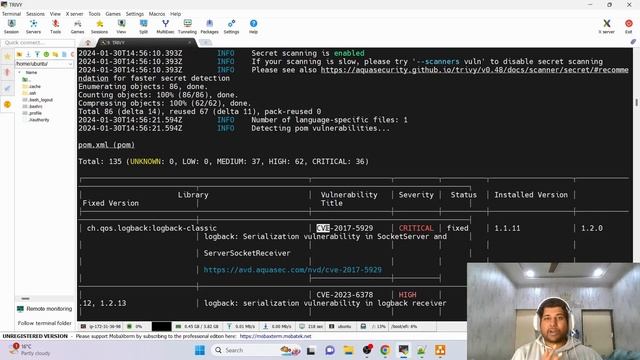
Task: Click the Remote monitoring button
Action: pos(44,309)
